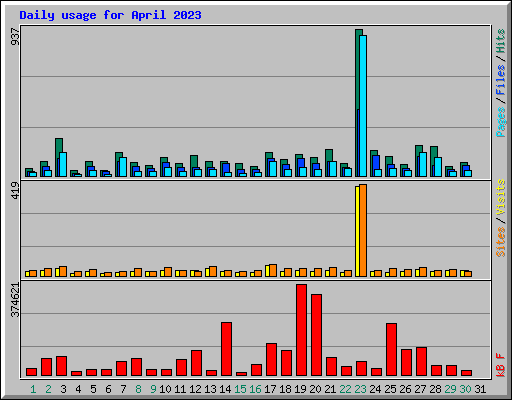Click the red KB bar for day 20
The height and width of the screenshot is (400, 512).
pyautogui.click(x=316, y=335)
